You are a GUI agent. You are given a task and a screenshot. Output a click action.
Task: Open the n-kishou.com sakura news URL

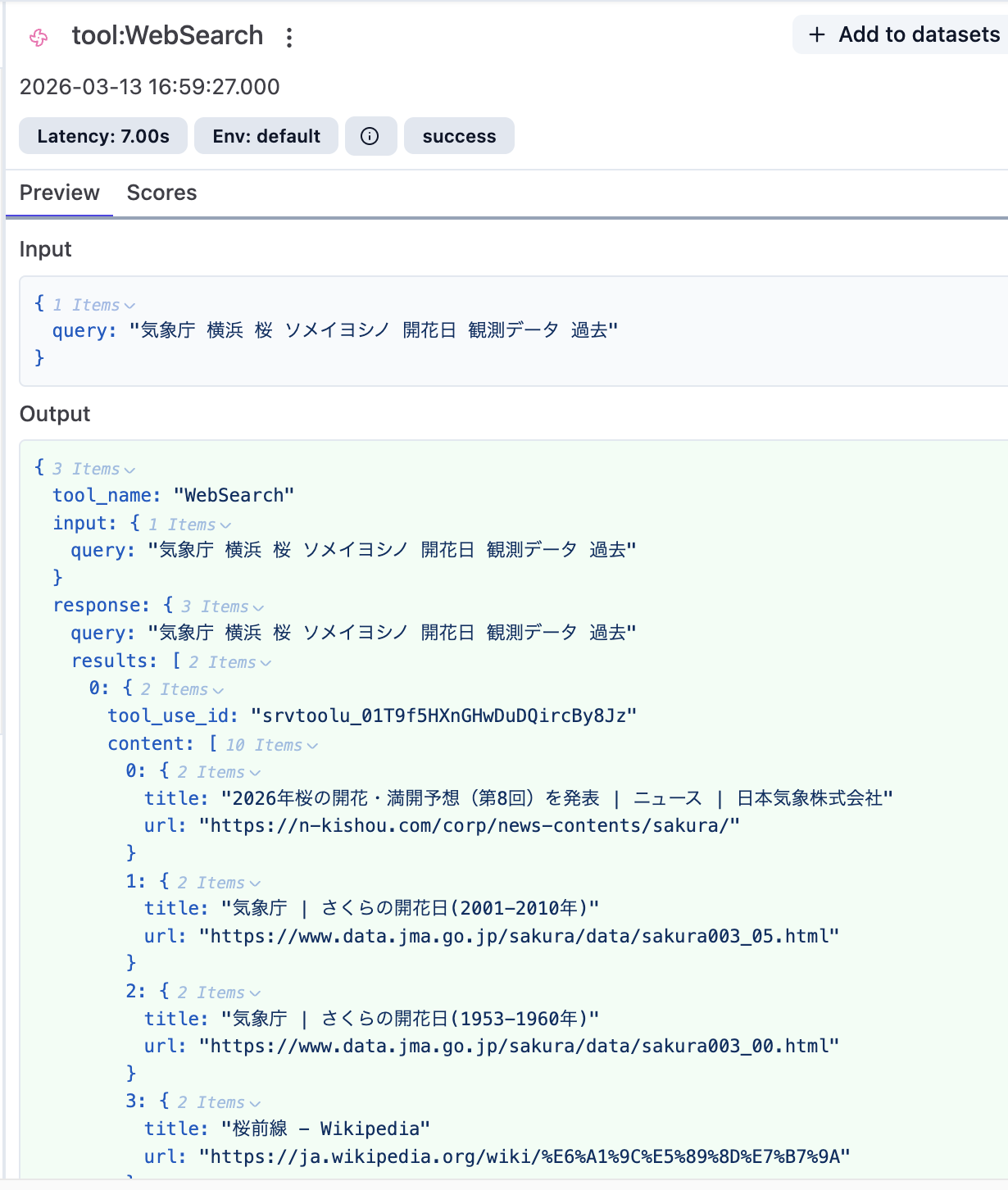[x=467, y=825]
